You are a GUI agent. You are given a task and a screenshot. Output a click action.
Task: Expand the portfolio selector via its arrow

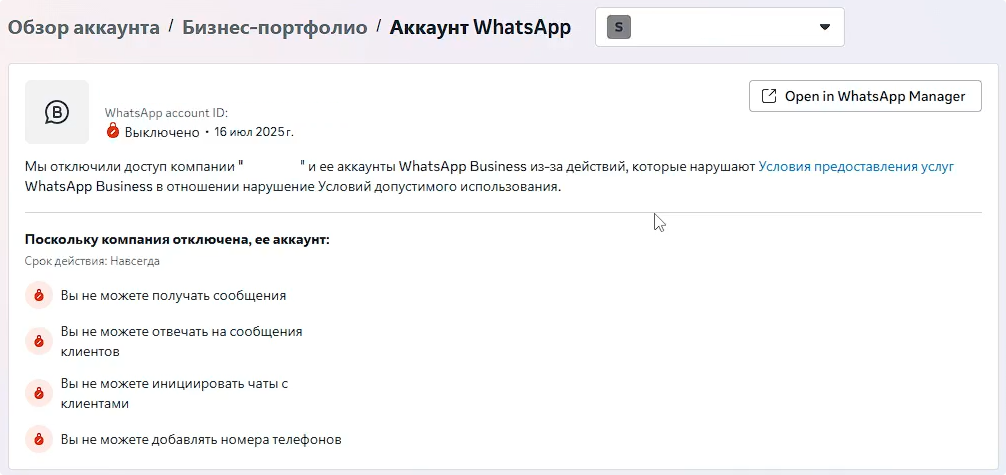[824, 27]
